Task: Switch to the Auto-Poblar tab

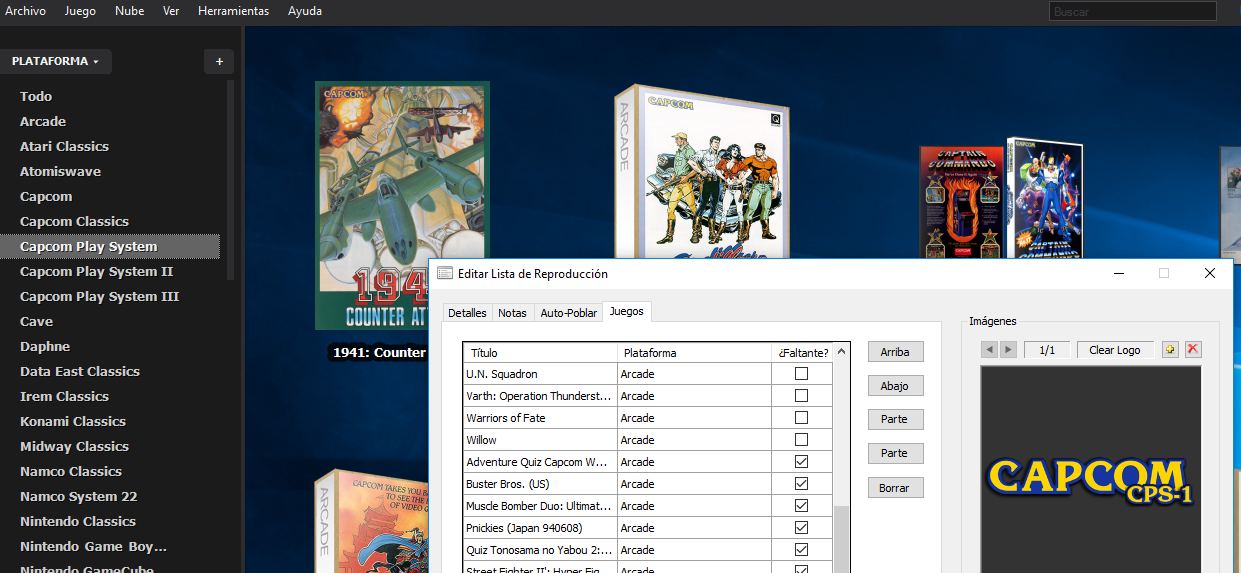Action: [568, 313]
